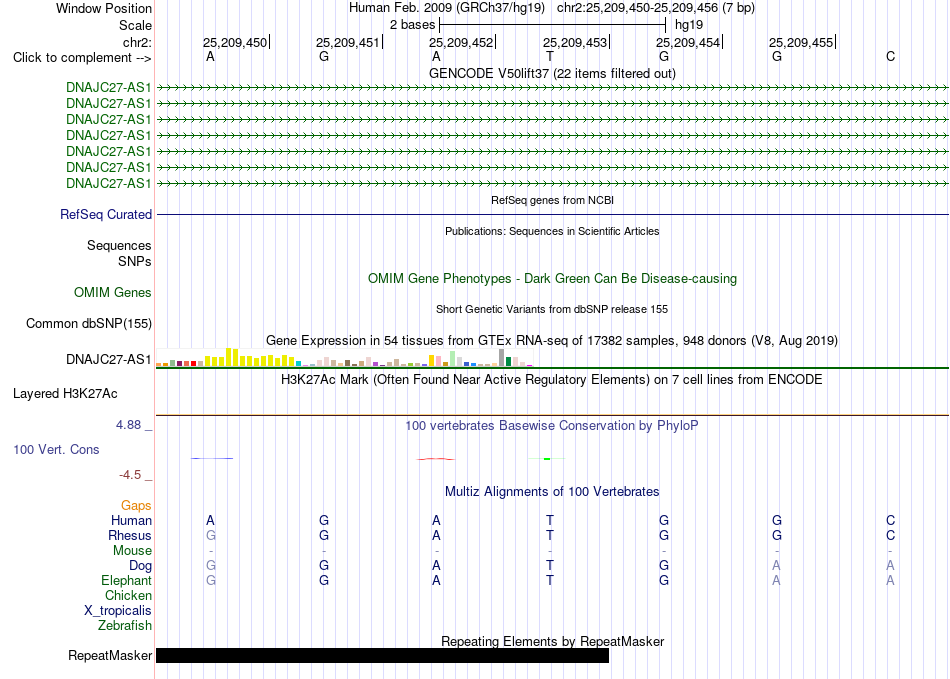Click the Mouse alignment row label
950x679 pixels.
(x=132, y=551)
